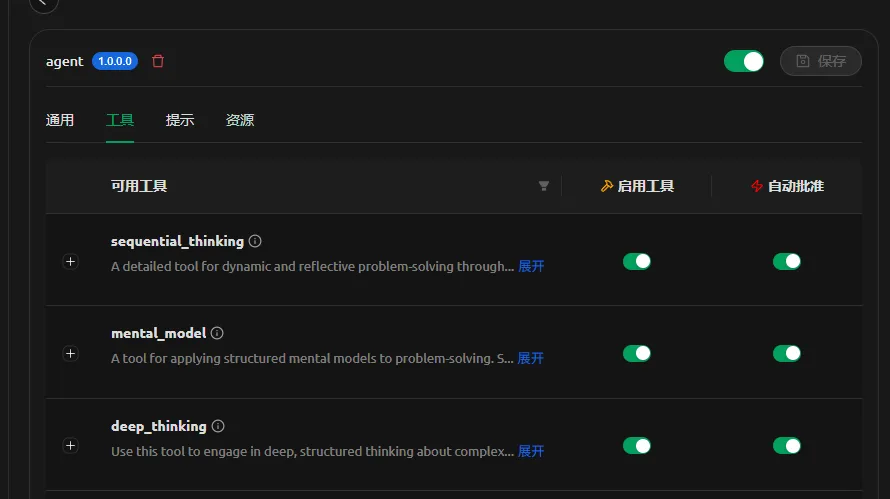Click the red trash delete icon beside agent
The height and width of the screenshot is (499, 890).
(158, 61)
